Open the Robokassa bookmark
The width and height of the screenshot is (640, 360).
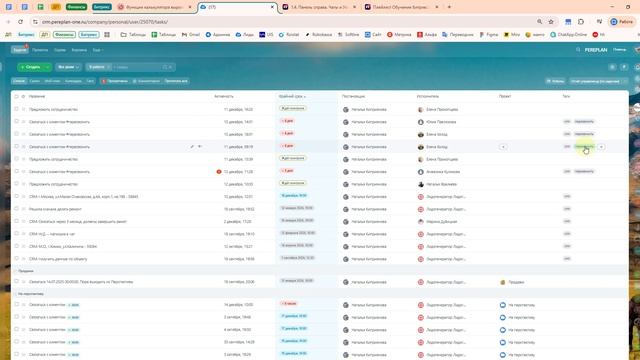[x=319, y=35]
